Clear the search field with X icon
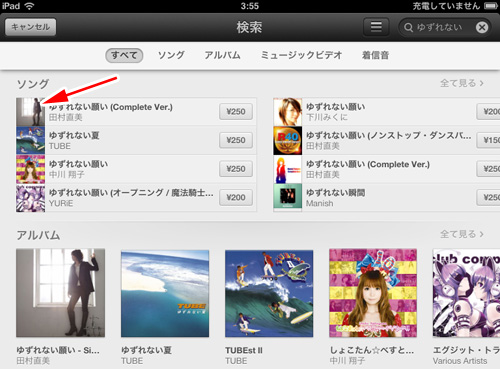Viewport: 500px width, 369px height. (482, 27)
